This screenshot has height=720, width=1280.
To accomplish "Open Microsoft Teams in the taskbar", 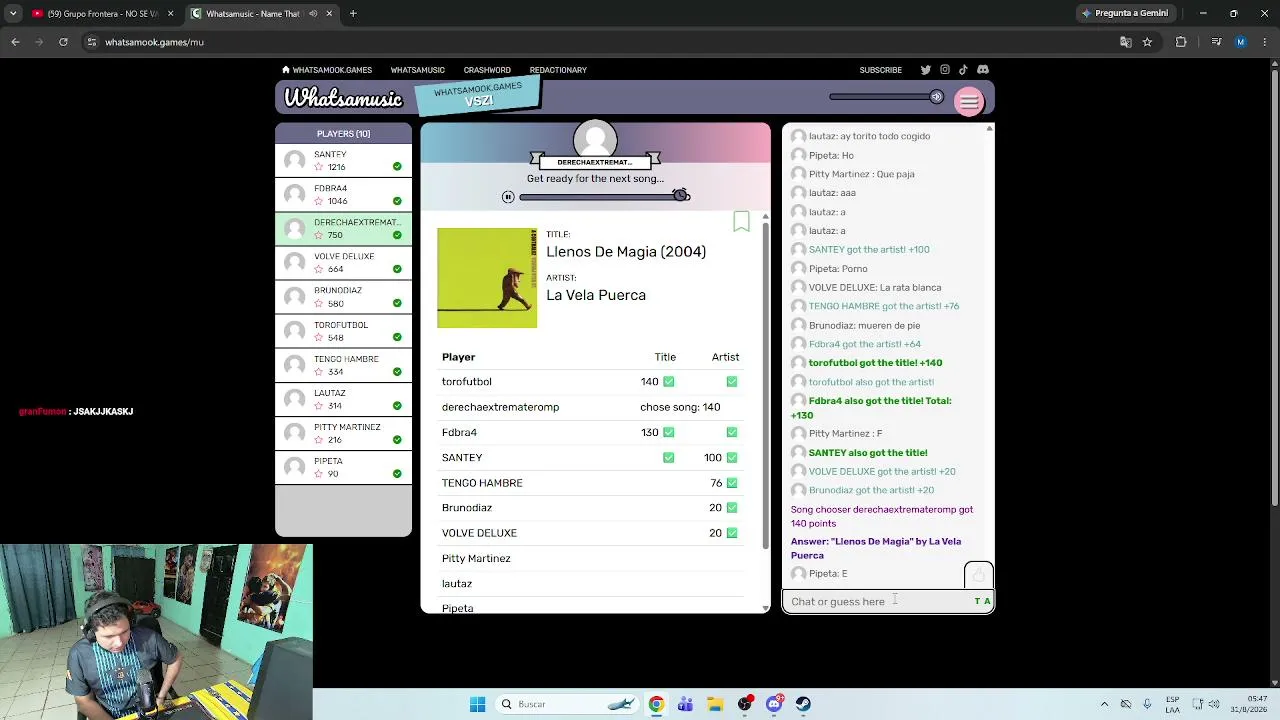I will point(685,704).
